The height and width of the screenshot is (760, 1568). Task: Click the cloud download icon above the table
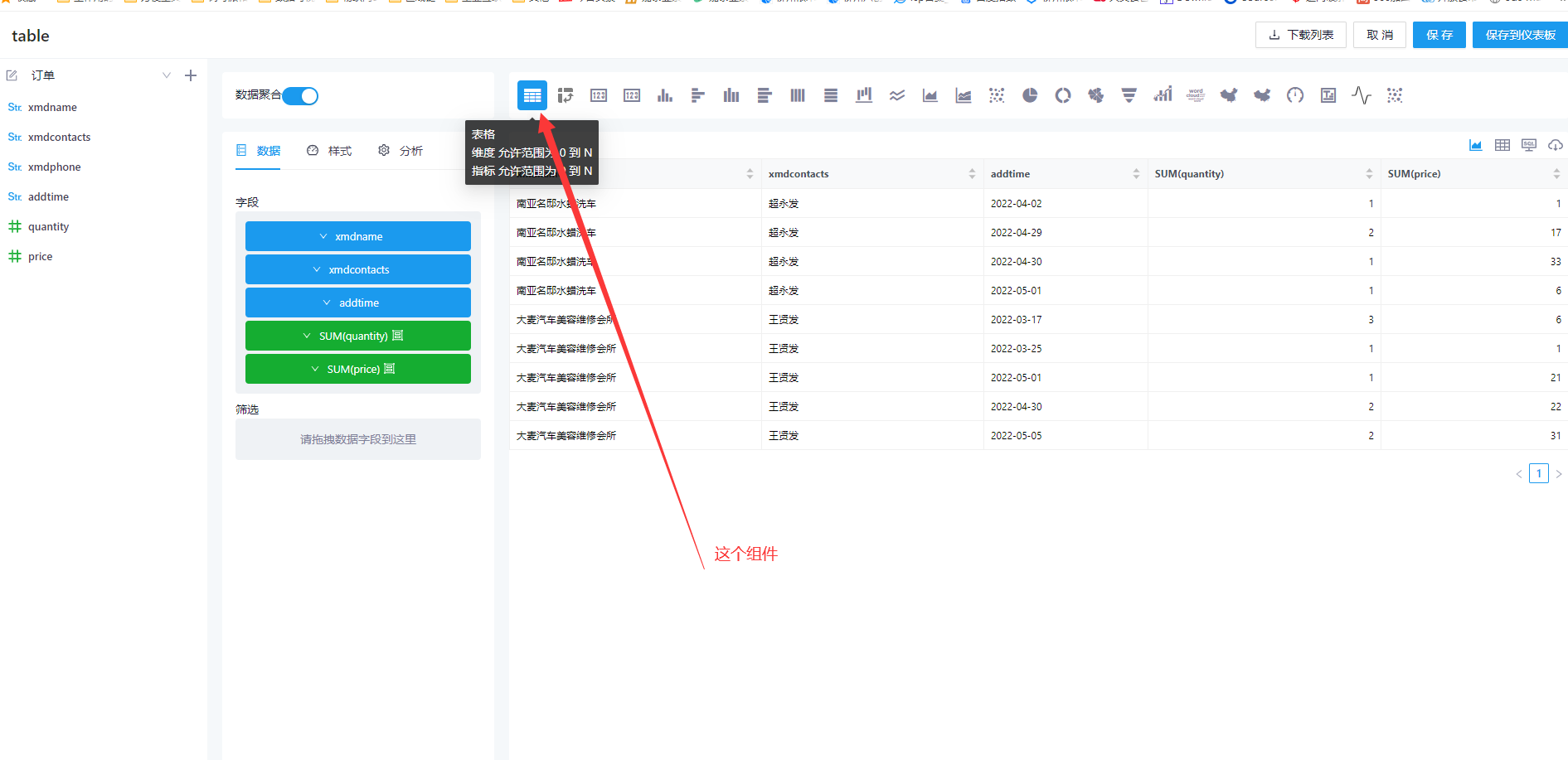coord(1556,144)
